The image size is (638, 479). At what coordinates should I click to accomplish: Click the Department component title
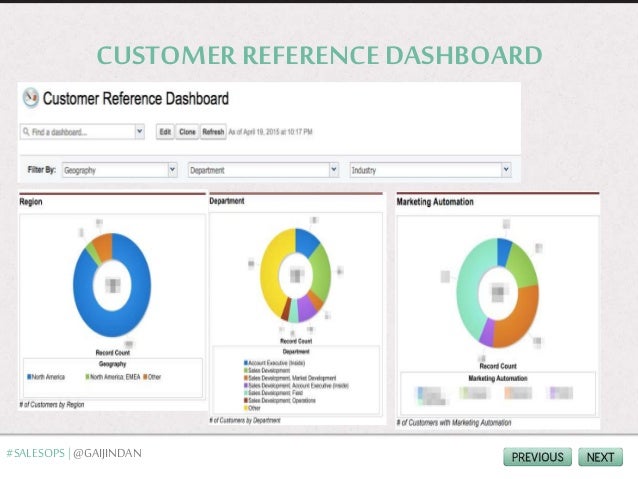pos(227,201)
